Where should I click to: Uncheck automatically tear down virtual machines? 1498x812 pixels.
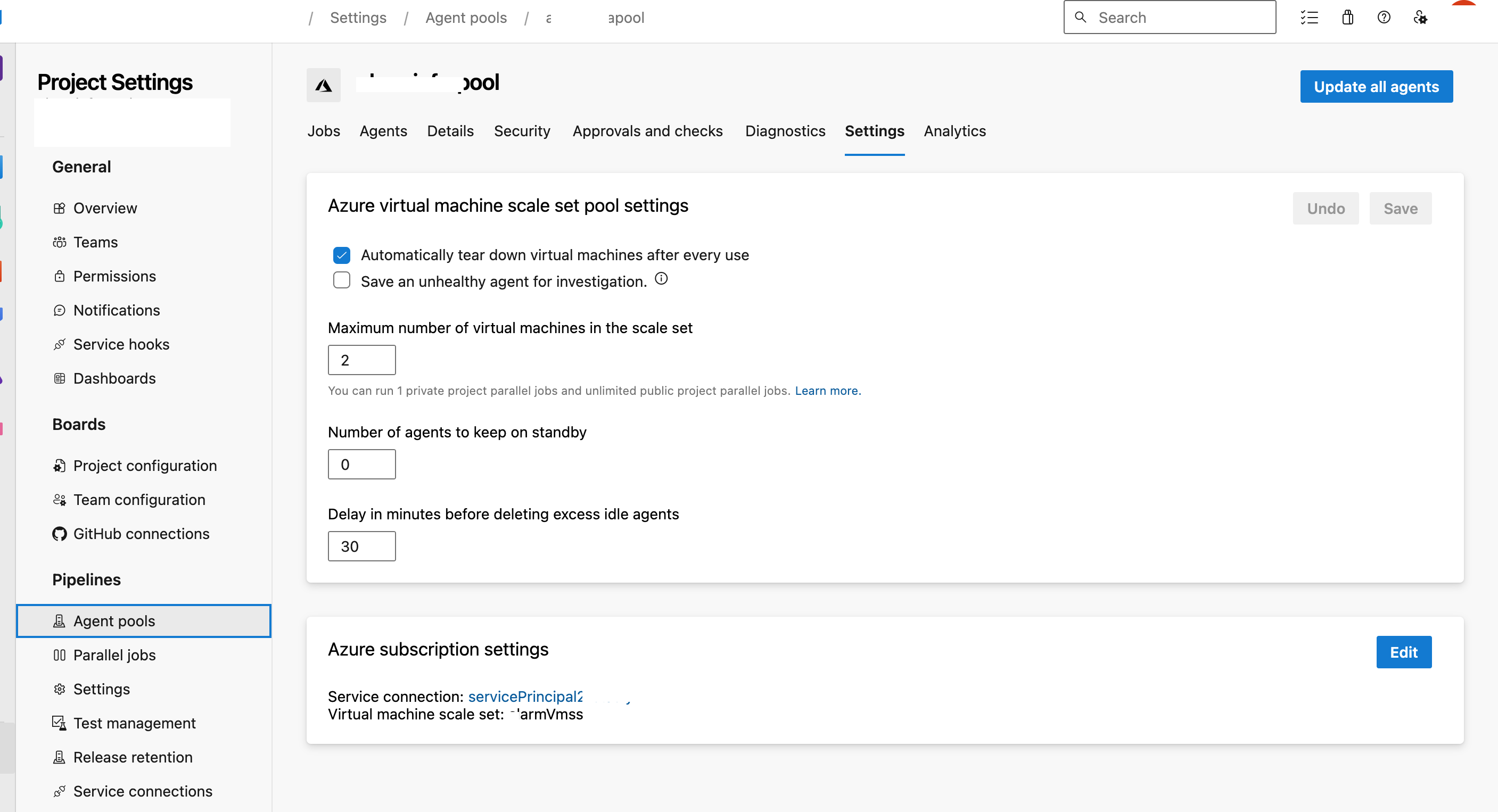[341, 255]
